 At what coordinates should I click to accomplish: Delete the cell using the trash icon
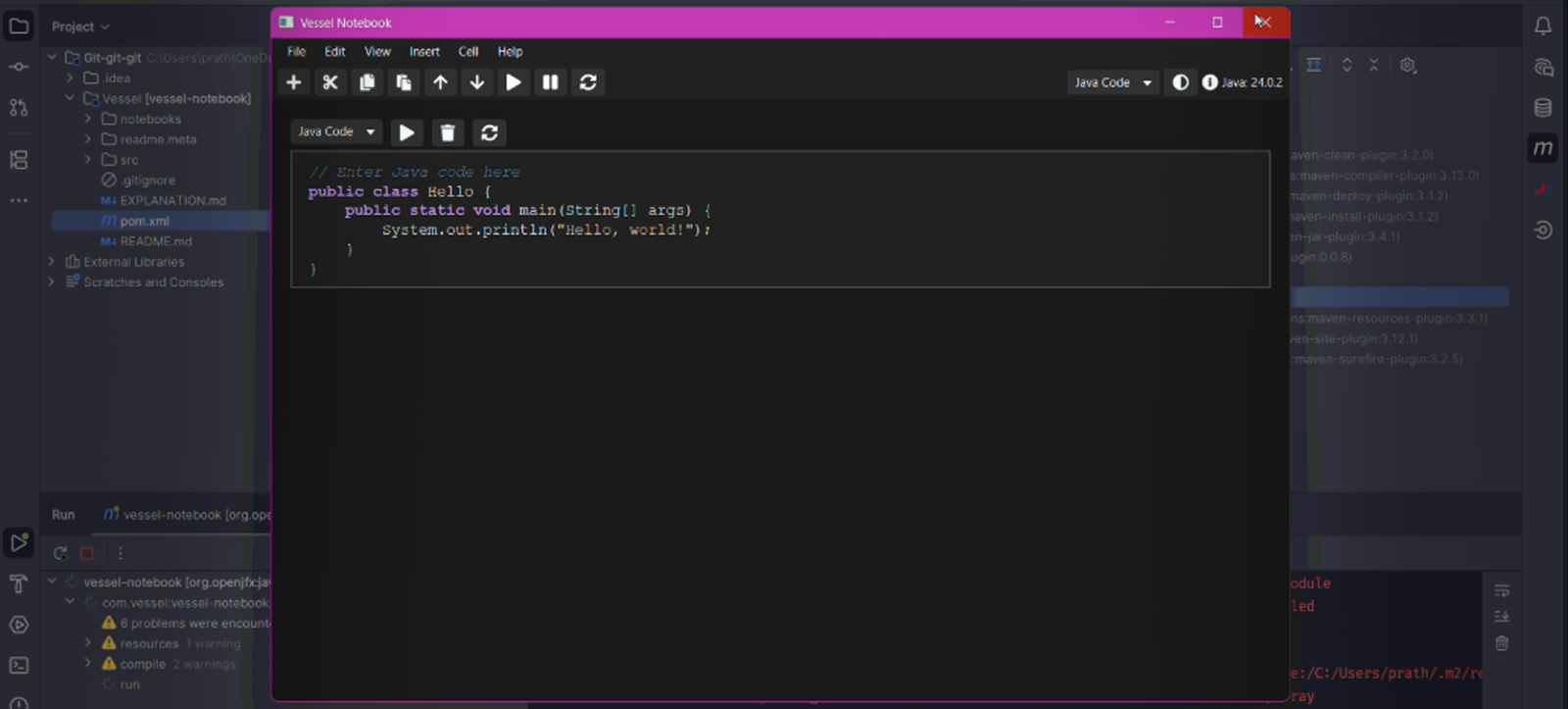coord(448,132)
